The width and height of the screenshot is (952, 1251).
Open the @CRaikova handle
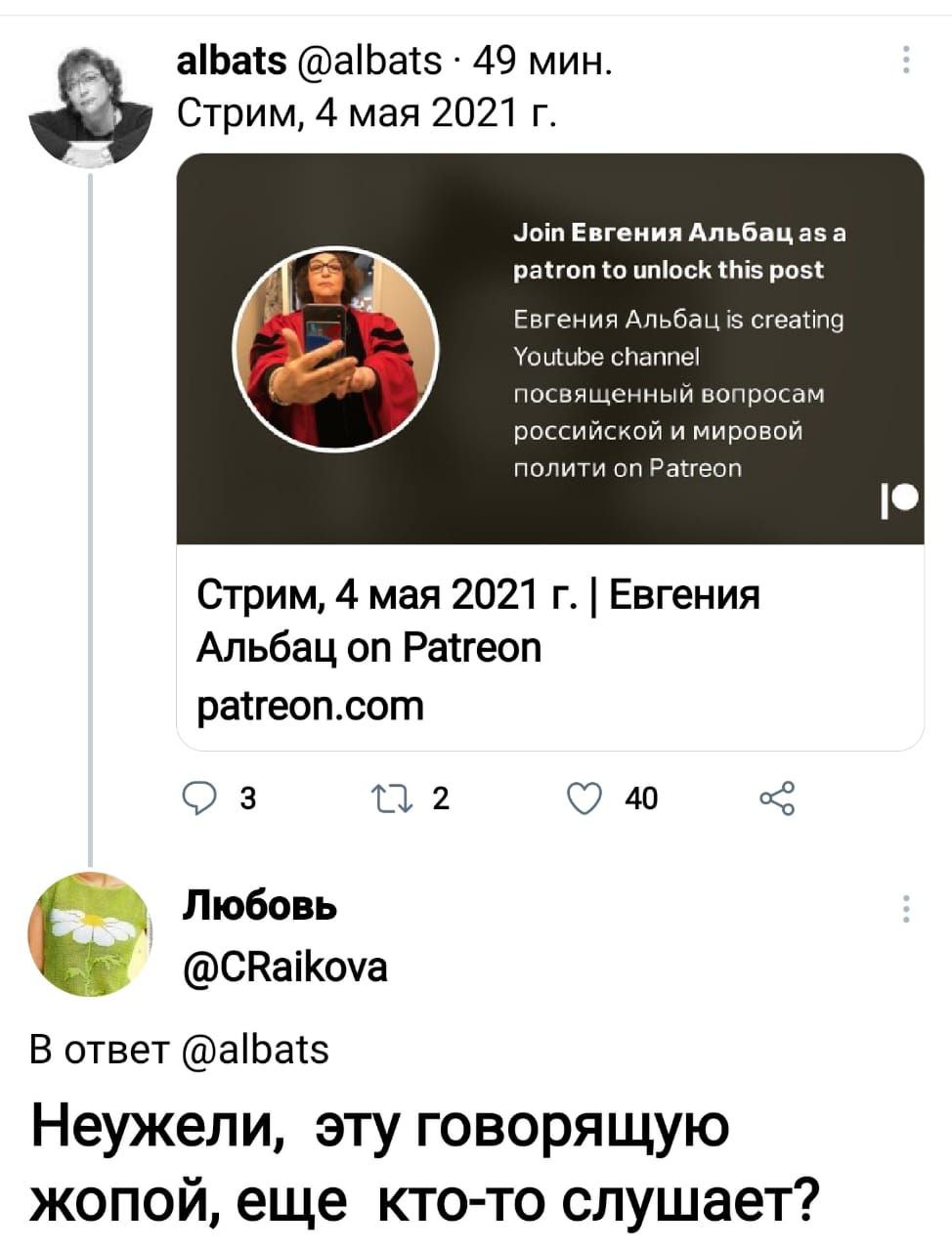click(x=284, y=967)
